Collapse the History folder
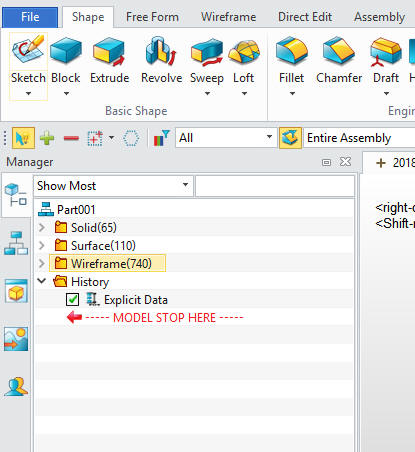The width and height of the screenshot is (415, 452). tap(42, 281)
